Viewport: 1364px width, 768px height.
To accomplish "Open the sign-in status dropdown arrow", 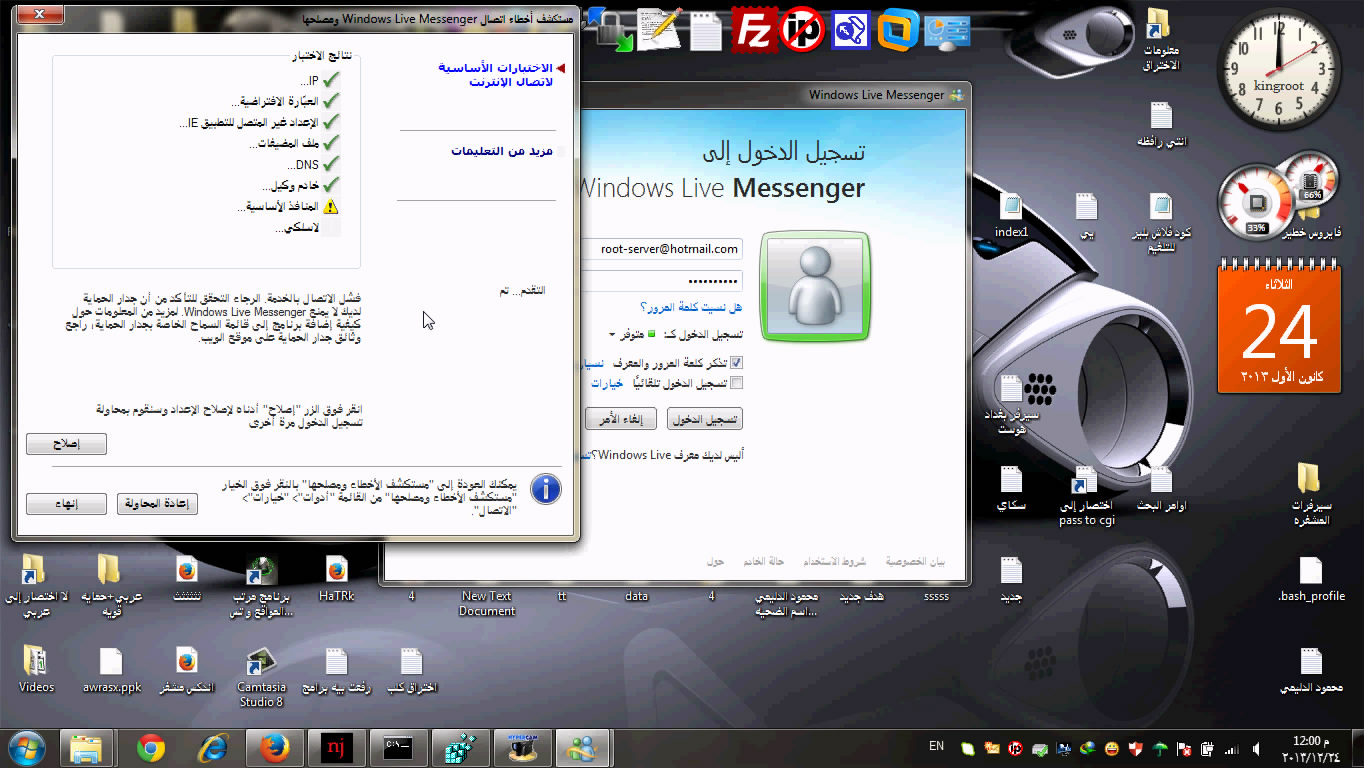I will [x=612, y=335].
